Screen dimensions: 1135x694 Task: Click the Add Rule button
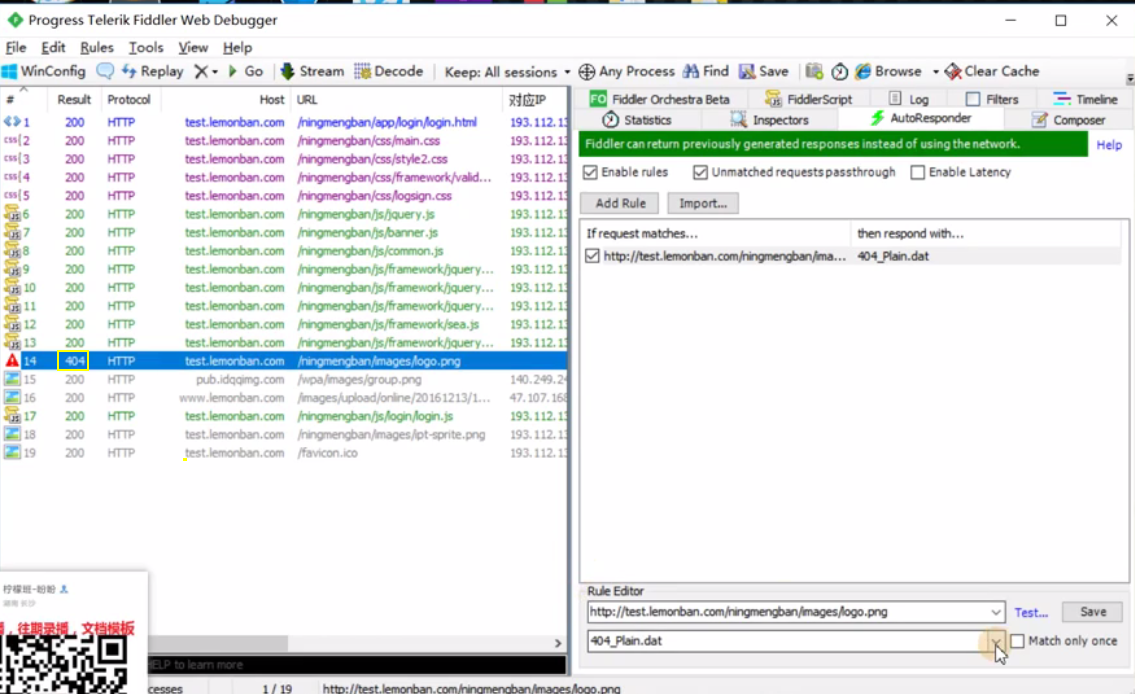[x=620, y=203]
